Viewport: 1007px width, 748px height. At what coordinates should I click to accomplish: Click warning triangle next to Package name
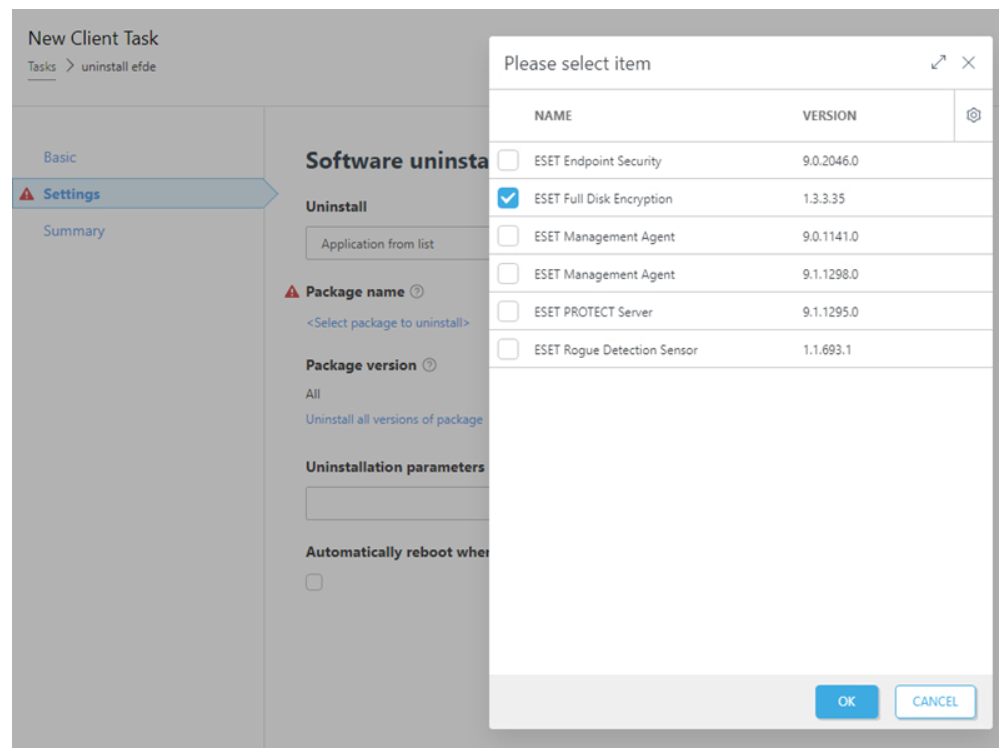coord(292,291)
